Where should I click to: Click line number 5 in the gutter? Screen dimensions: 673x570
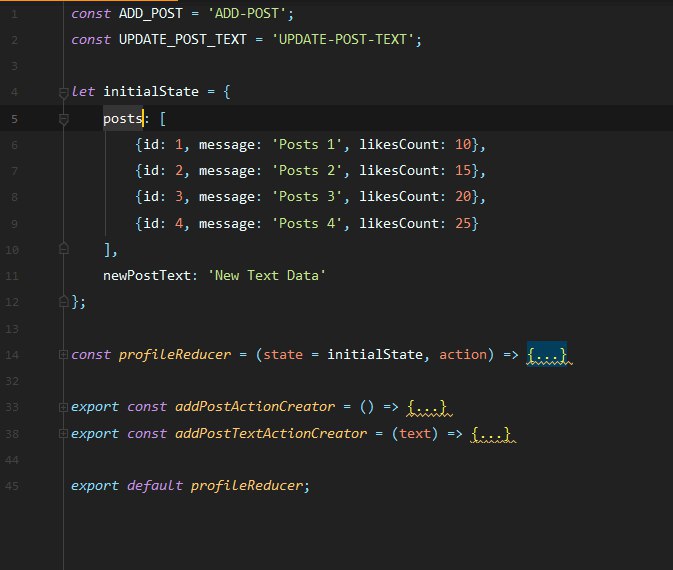pyautogui.click(x=14, y=119)
